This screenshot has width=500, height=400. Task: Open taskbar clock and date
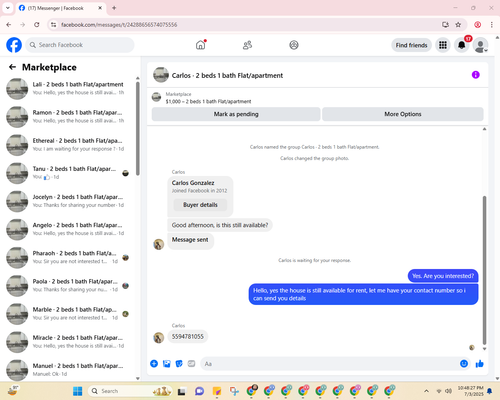pyautogui.click(x=470, y=391)
